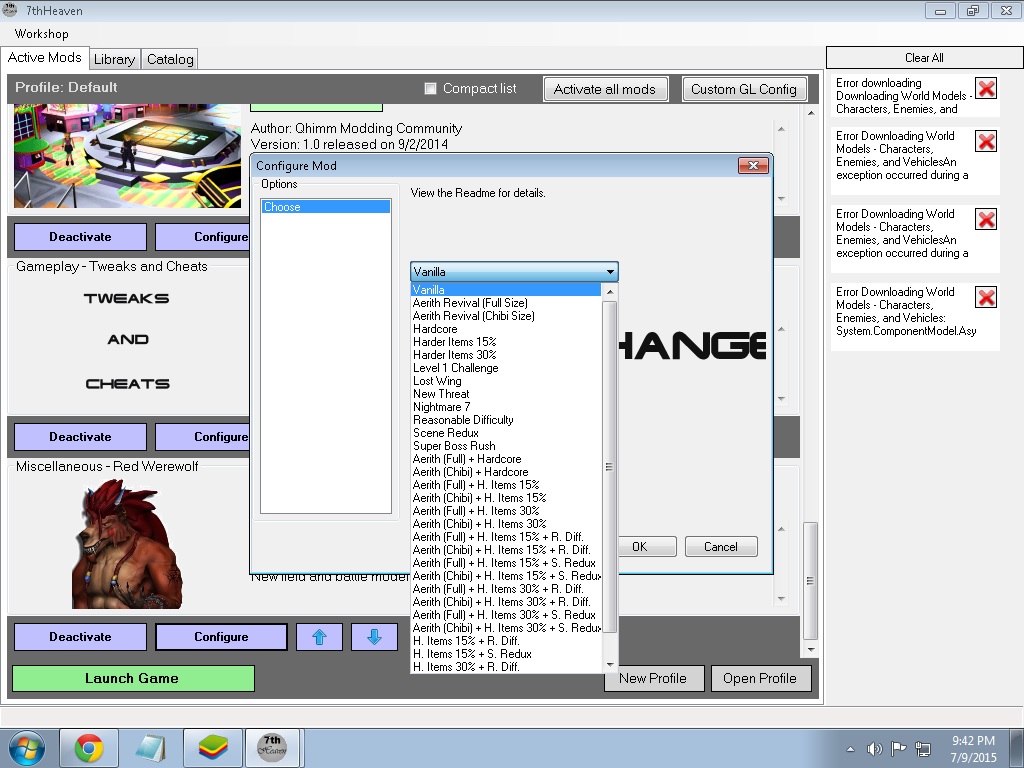Click Clear All notifications button
This screenshot has width=1024, height=768.
(924, 57)
